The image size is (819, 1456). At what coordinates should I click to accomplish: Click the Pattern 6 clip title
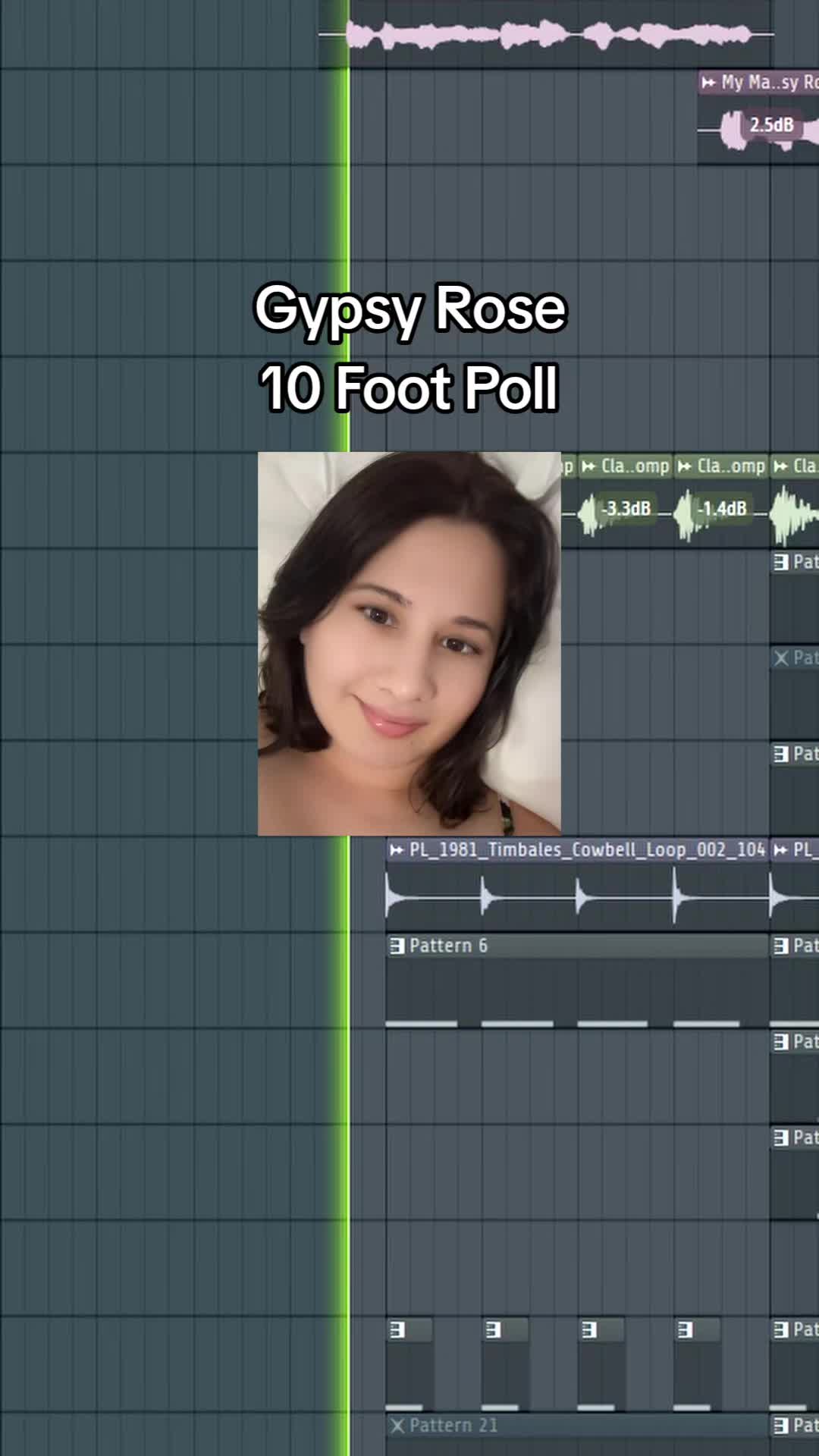pos(448,946)
